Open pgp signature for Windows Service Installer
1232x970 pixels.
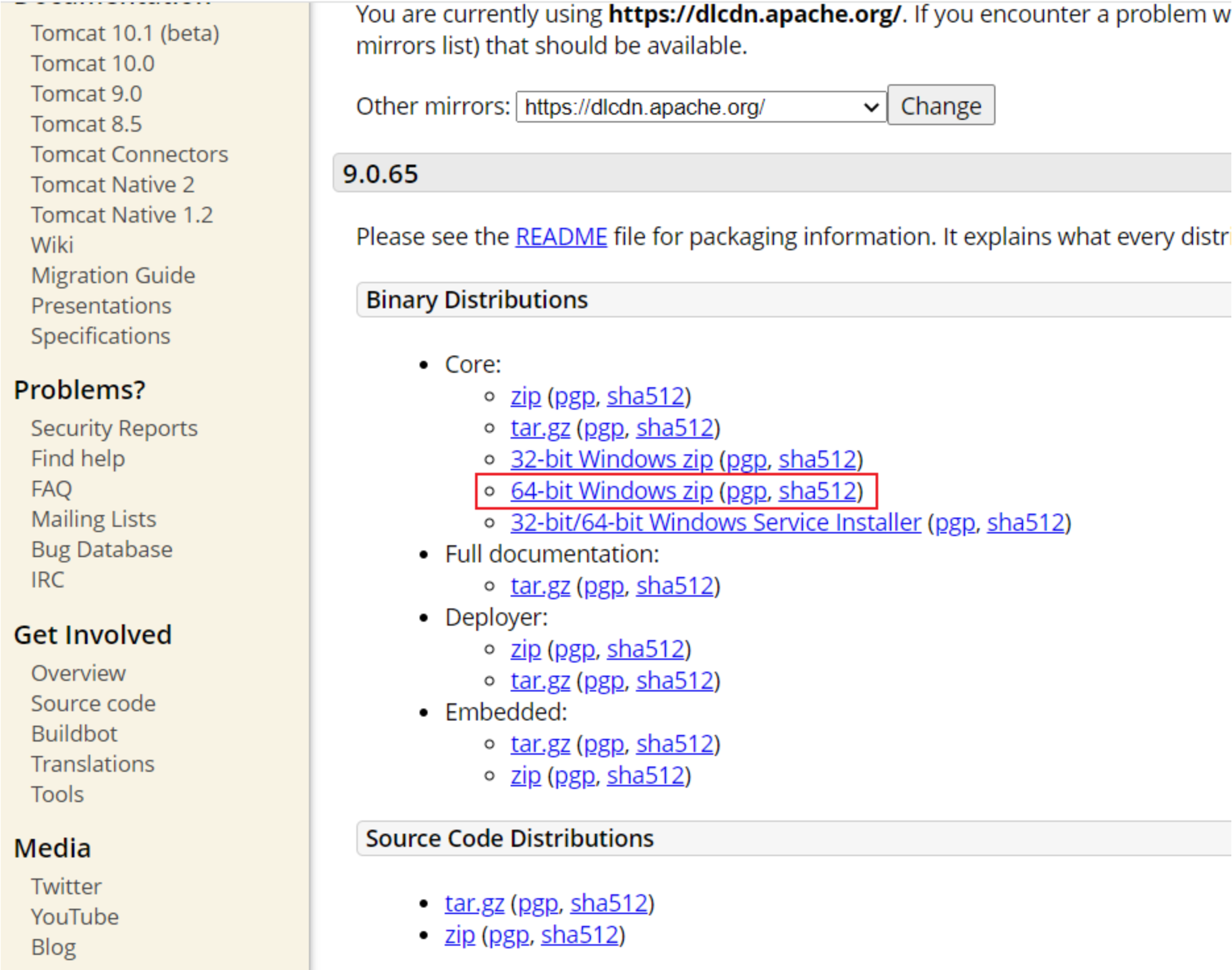(x=955, y=523)
